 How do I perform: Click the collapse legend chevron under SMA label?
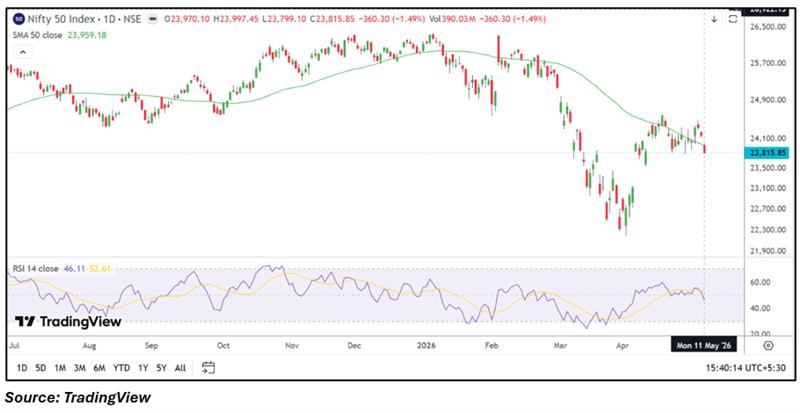click(23, 52)
